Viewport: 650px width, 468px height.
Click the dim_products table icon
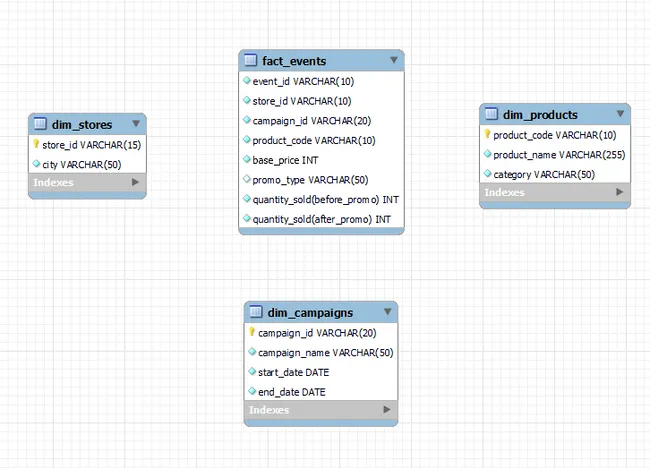pyautogui.click(x=491, y=114)
